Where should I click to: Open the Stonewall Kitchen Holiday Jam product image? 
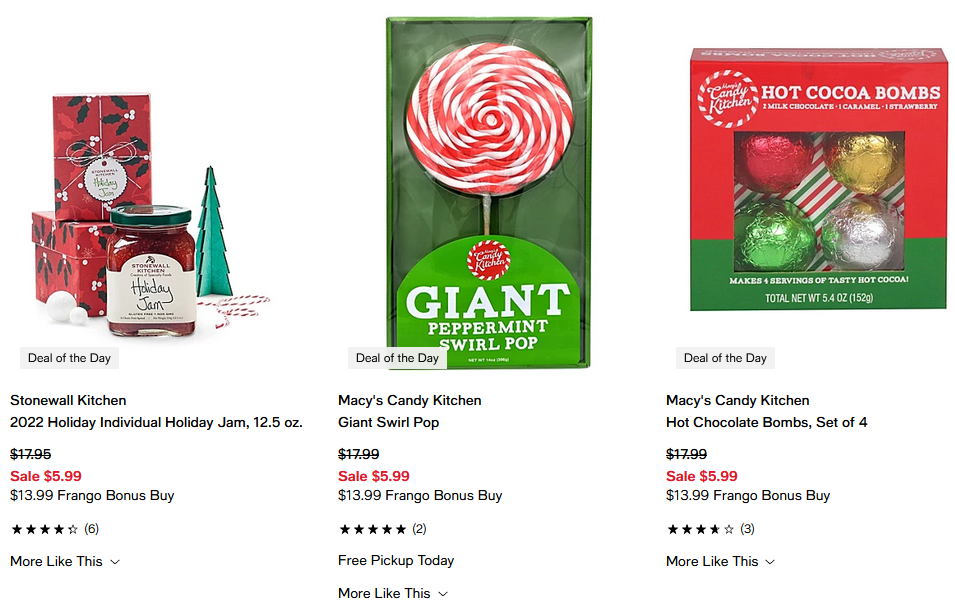(x=150, y=215)
